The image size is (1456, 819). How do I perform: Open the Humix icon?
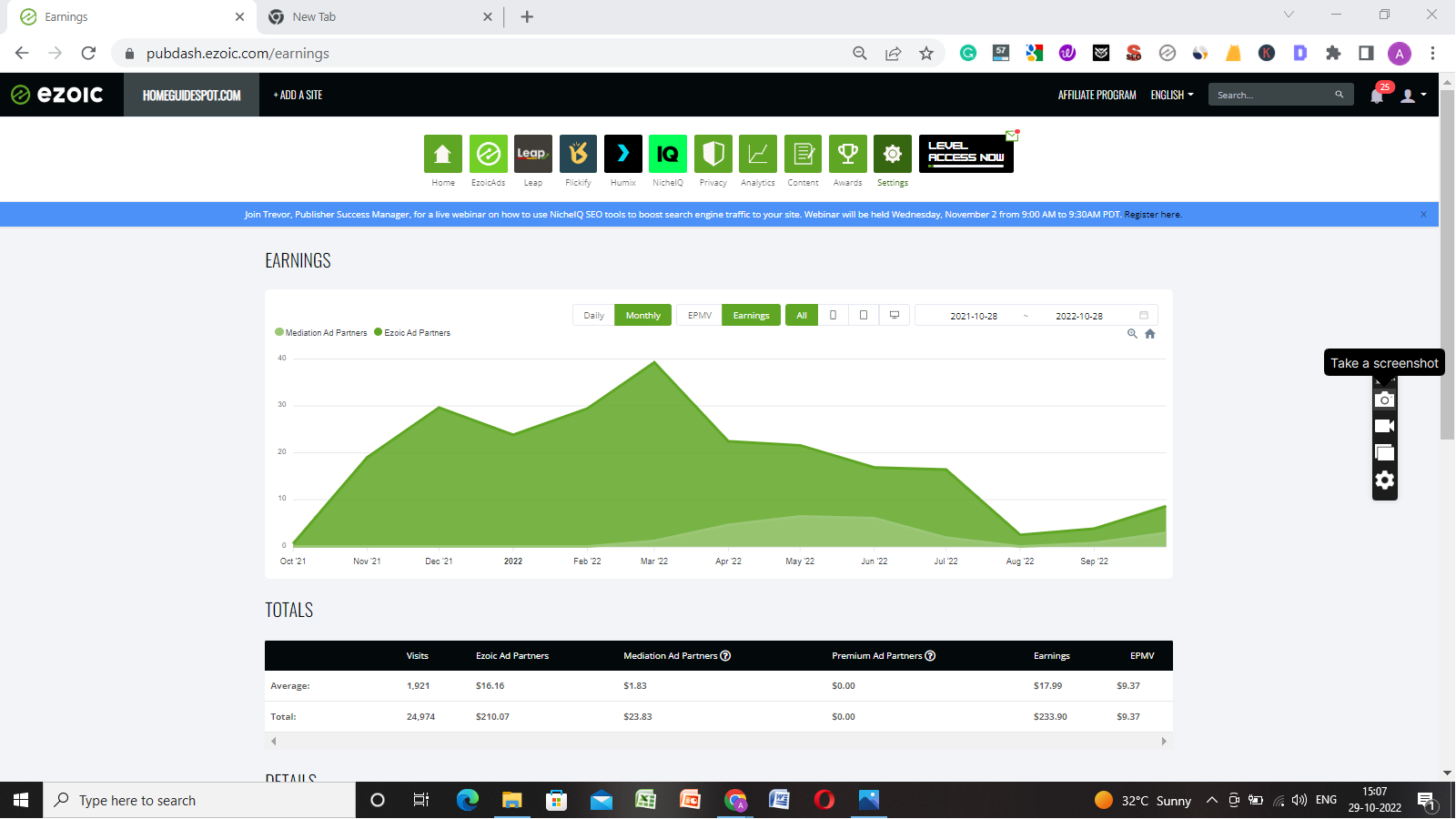coord(623,154)
